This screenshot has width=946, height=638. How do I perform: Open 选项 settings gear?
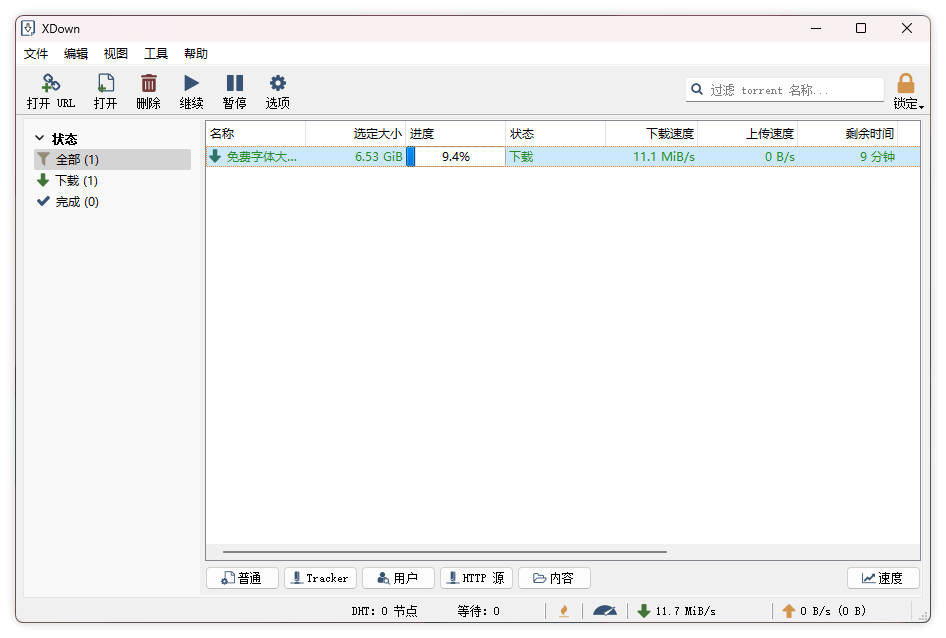tap(278, 91)
